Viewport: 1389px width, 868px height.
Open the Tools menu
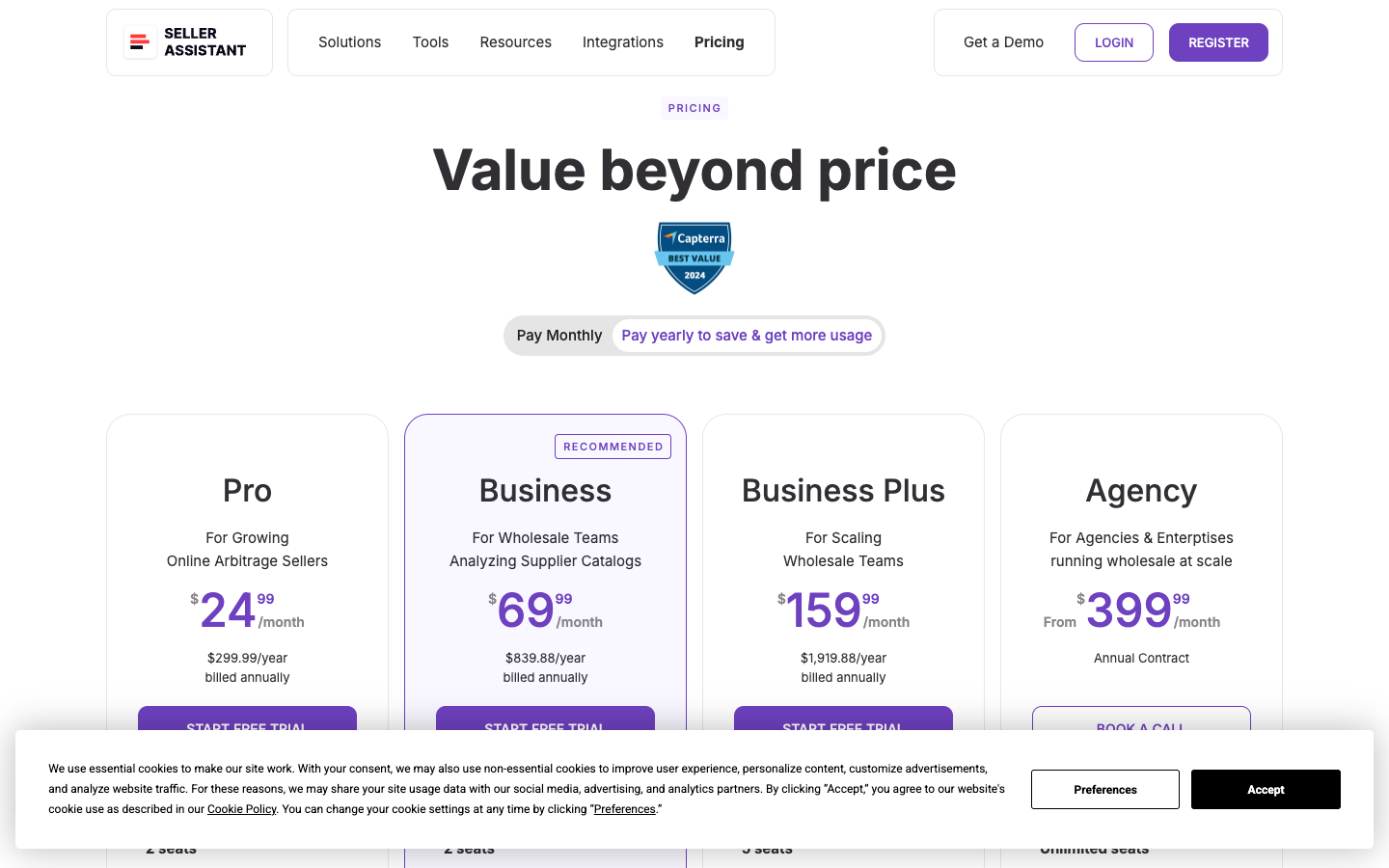point(430,42)
